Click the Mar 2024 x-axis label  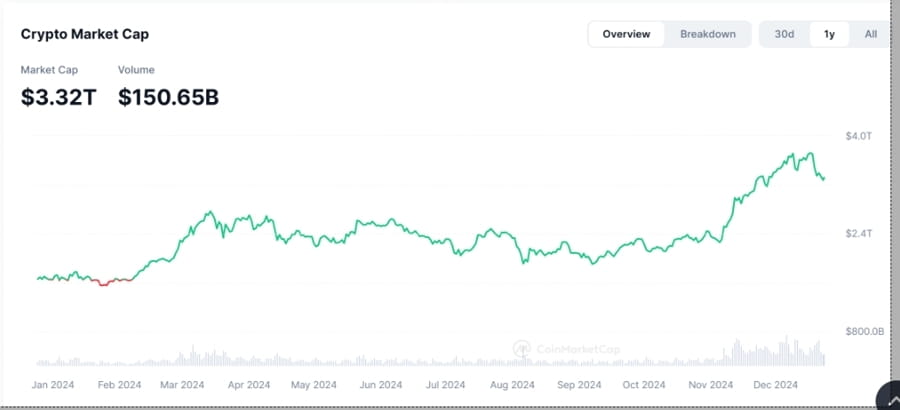(x=182, y=384)
